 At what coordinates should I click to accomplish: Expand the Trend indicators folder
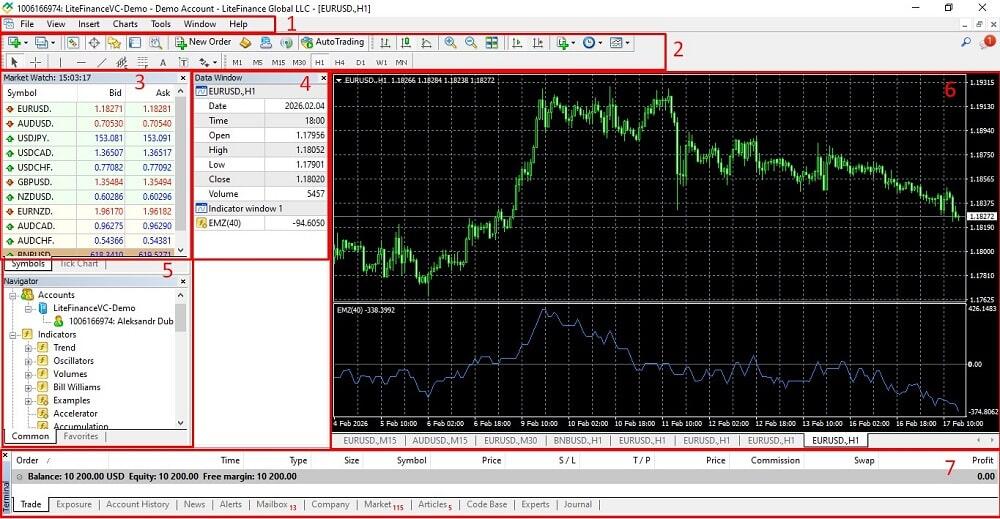[x=29, y=348]
